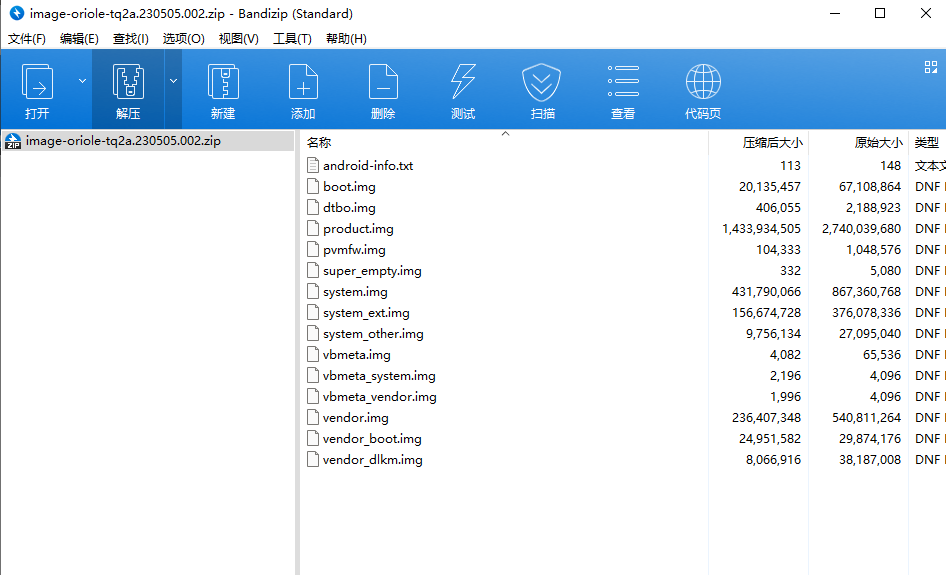Click the Open (打开) toolbar icon
946x575 pixels.
point(37,82)
